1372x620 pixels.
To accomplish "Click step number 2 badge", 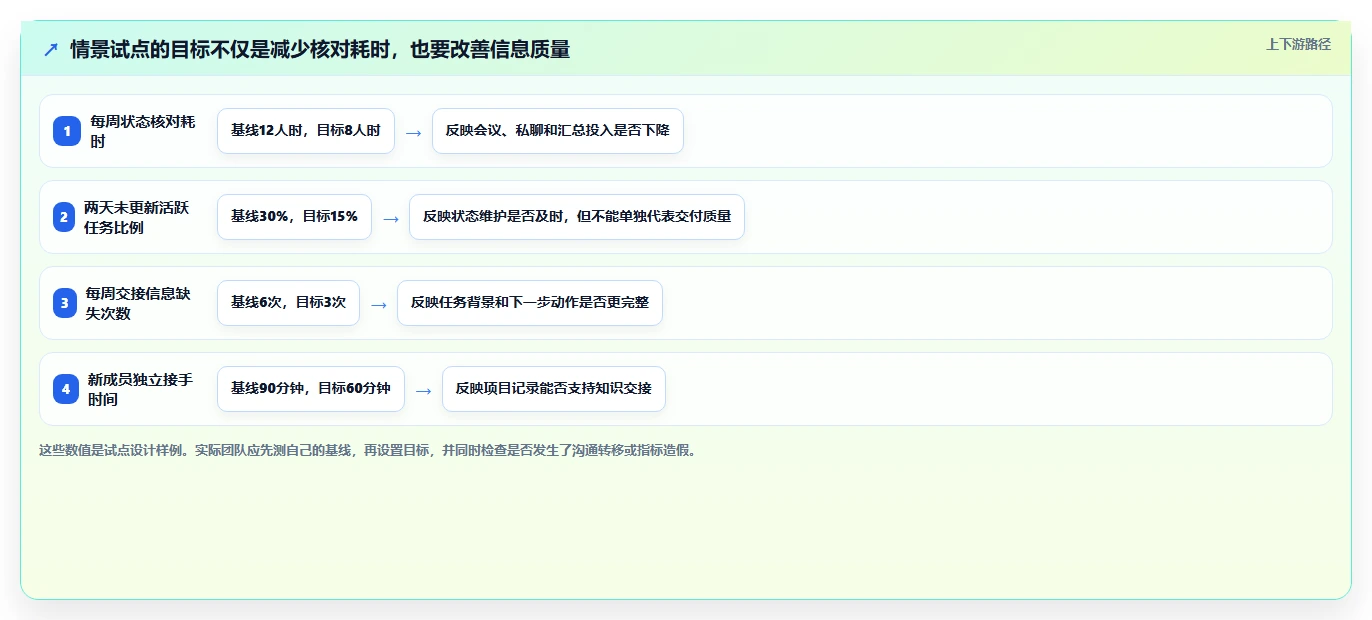I will click(64, 217).
